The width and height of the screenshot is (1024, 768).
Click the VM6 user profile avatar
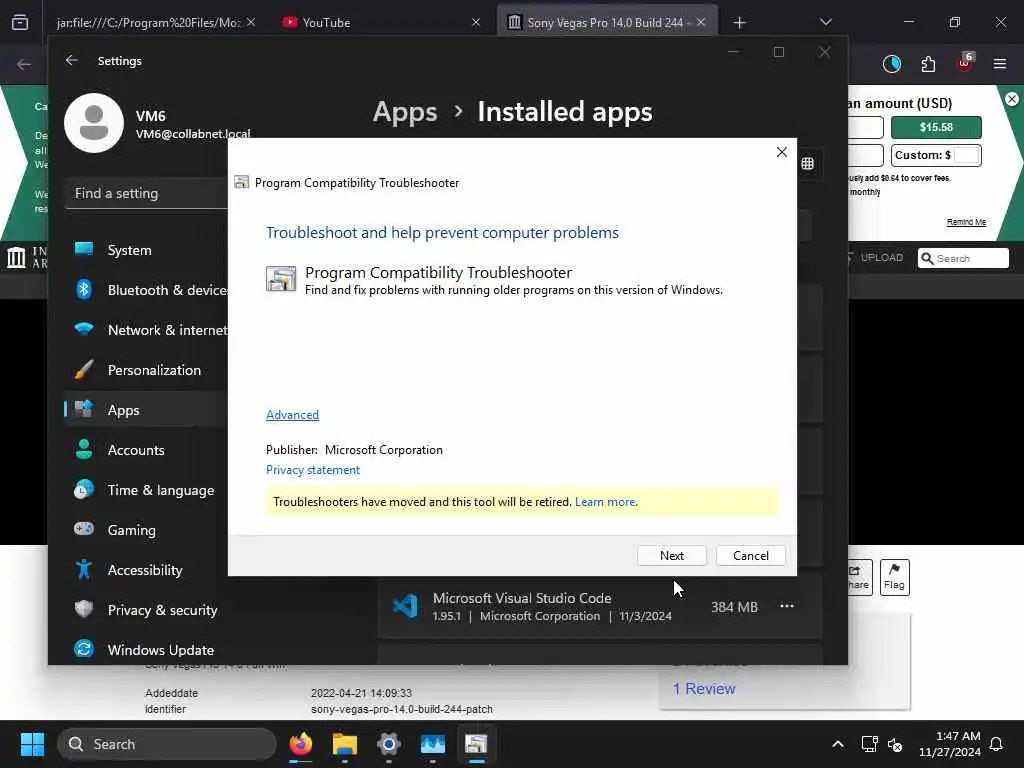(94, 123)
